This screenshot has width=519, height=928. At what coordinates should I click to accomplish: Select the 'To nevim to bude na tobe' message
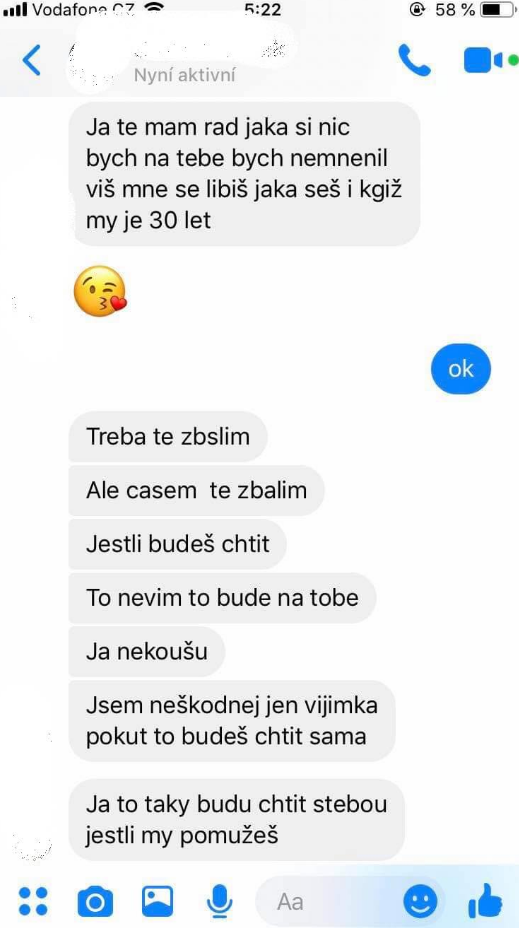click(x=223, y=598)
